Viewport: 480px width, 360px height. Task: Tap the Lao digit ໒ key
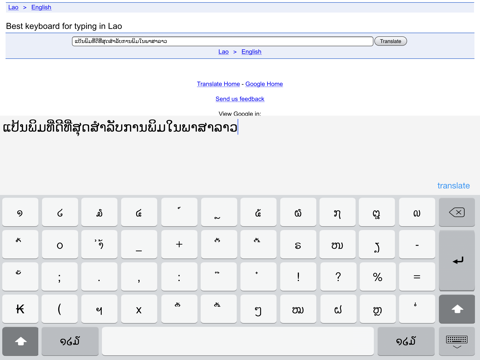coord(60,212)
